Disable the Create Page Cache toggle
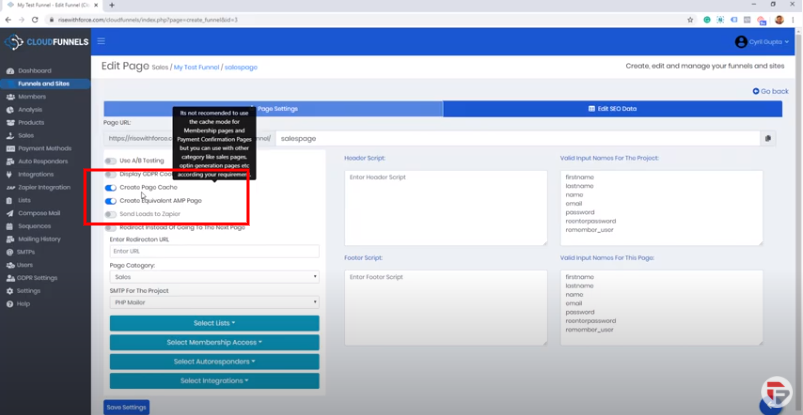Image resolution: width=803 pixels, height=415 pixels. pos(110,187)
